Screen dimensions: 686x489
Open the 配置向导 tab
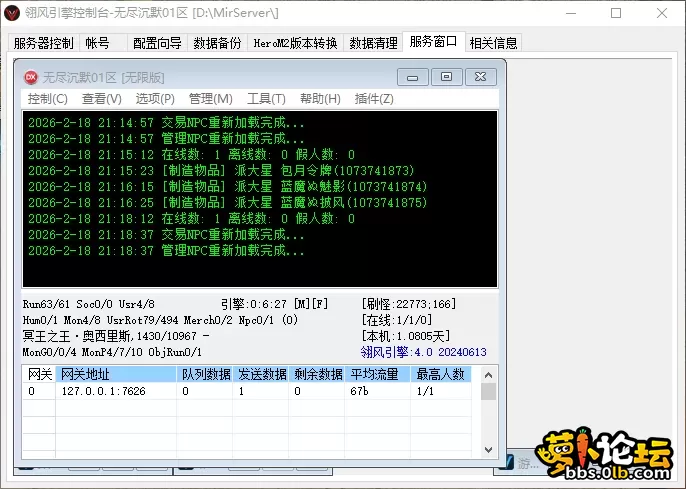tap(157, 43)
